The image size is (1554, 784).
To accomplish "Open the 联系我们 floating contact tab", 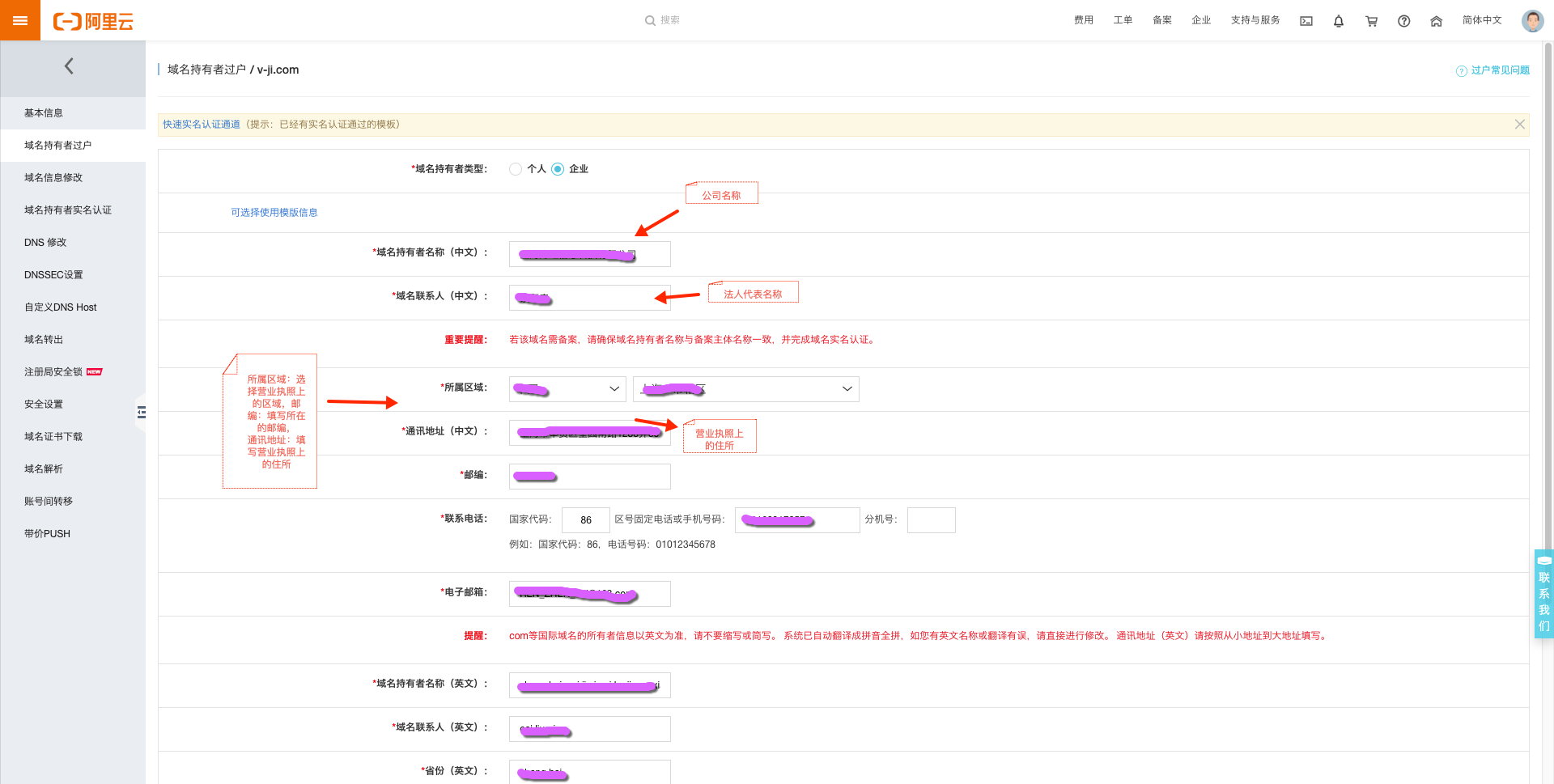I will pyautogui.click(x=1543, y=595).
